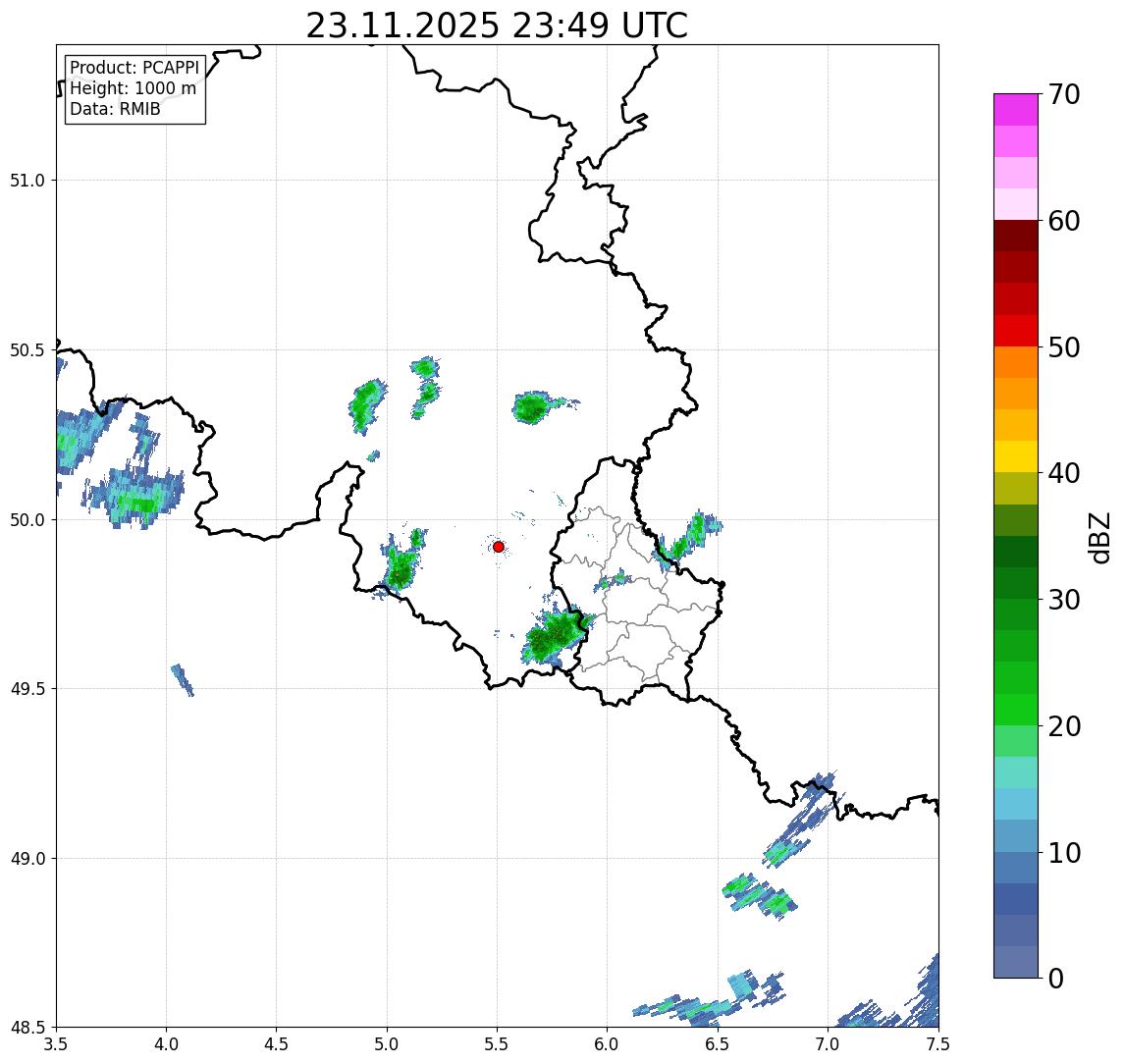This screenshot has width=1124, height=1064.
Task: Click the colorbar tick label 60
Action: (1064, 222)
